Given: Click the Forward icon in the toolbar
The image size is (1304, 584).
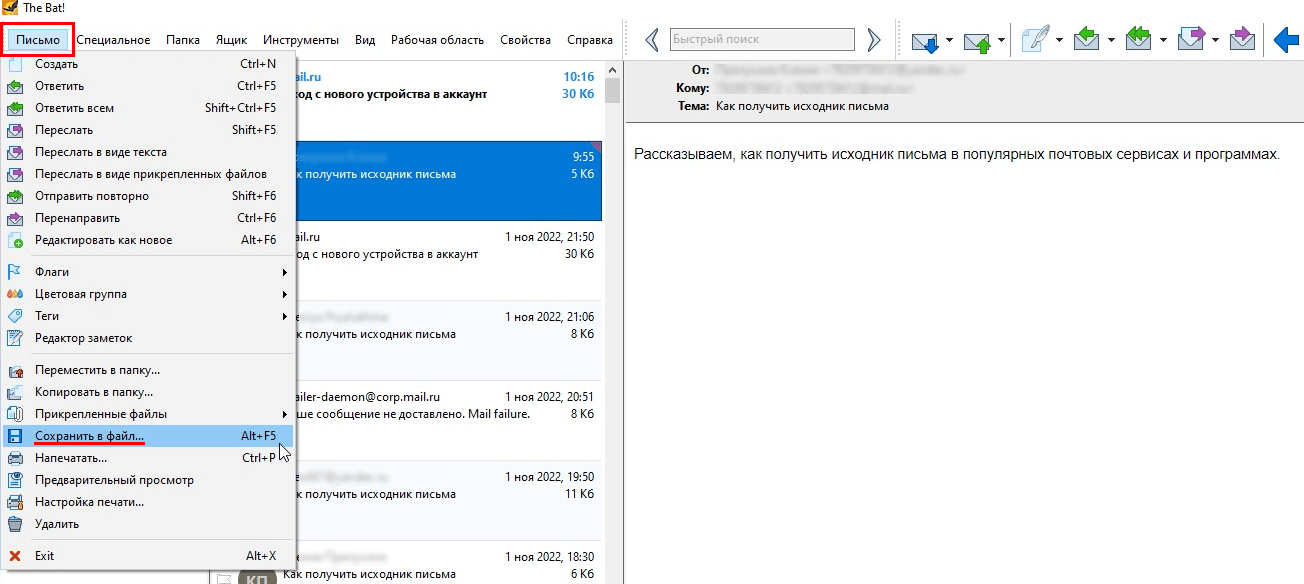Looking at the screenshot, I should 1191,40.
